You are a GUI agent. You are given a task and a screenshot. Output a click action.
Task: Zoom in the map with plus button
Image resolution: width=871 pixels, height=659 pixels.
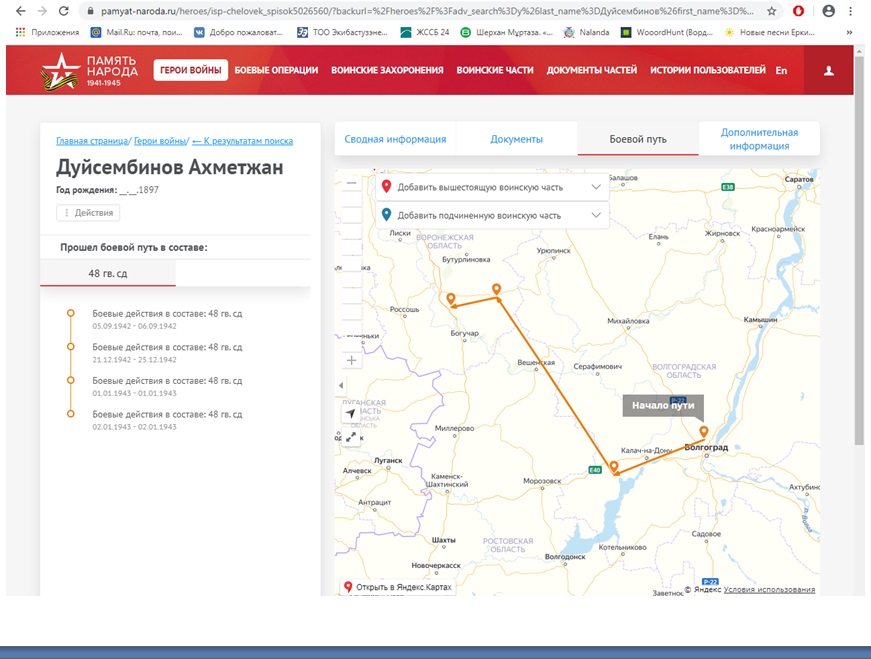(x=351, y=360)
